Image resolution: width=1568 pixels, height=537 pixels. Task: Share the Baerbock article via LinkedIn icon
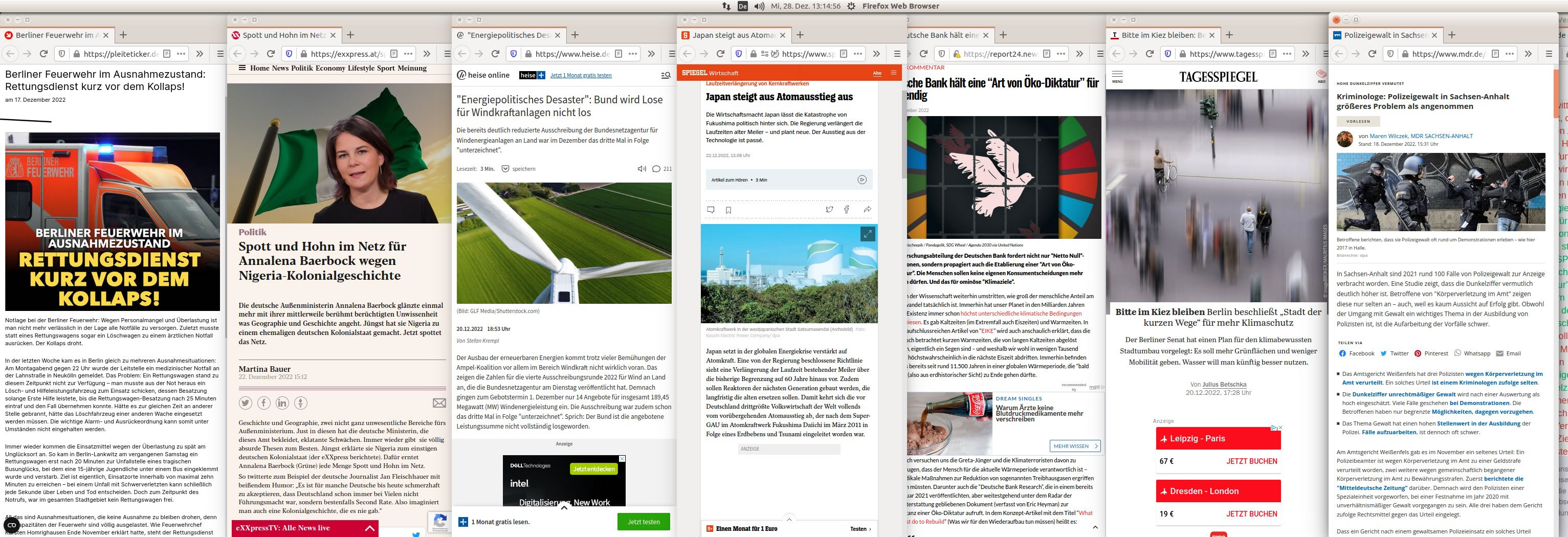282,403
